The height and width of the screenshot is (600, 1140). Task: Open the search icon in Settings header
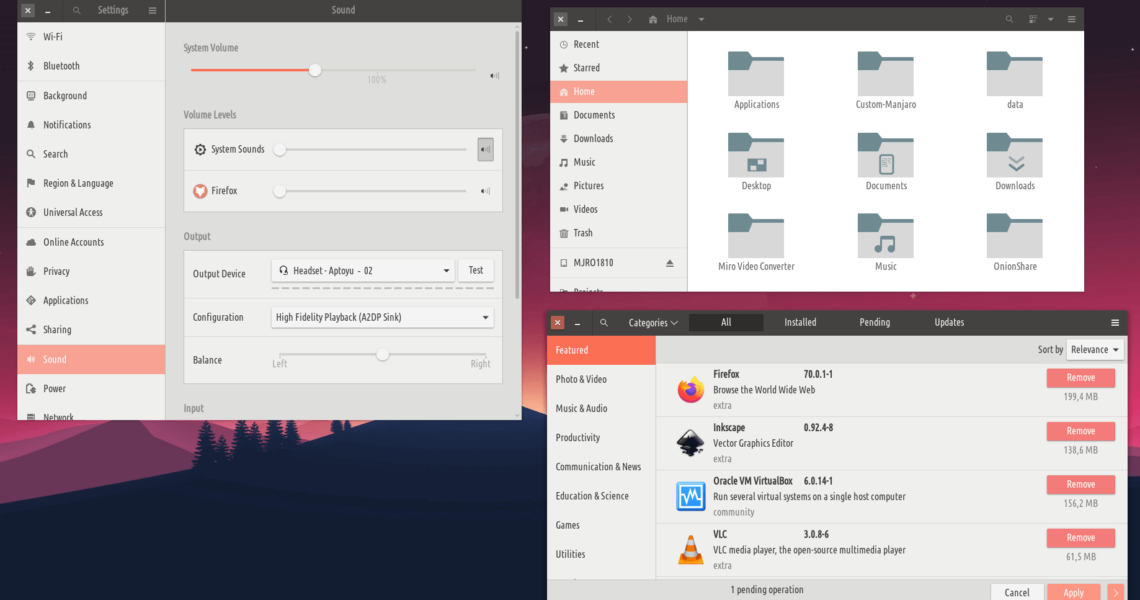tap(77, 10)
